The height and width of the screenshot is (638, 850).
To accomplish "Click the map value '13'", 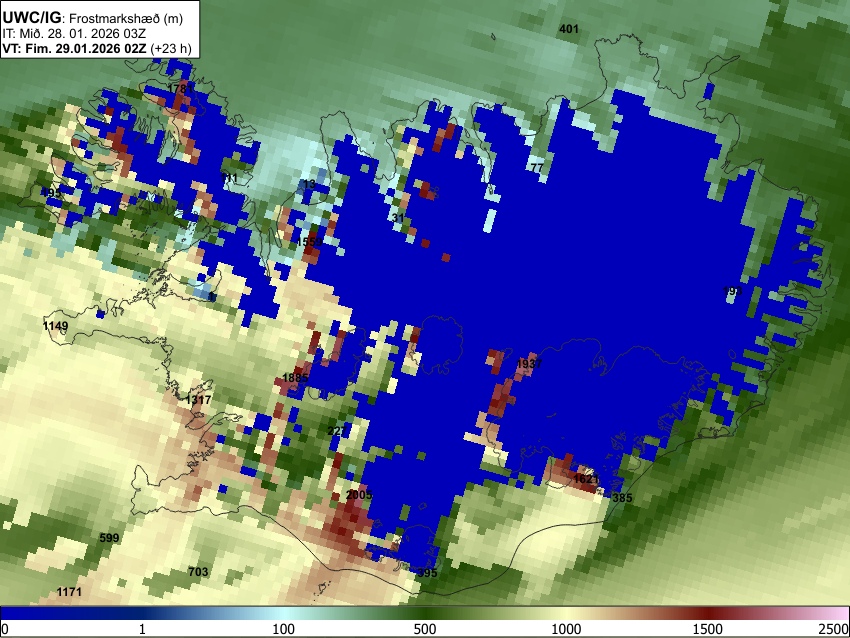I will [309, 184].
